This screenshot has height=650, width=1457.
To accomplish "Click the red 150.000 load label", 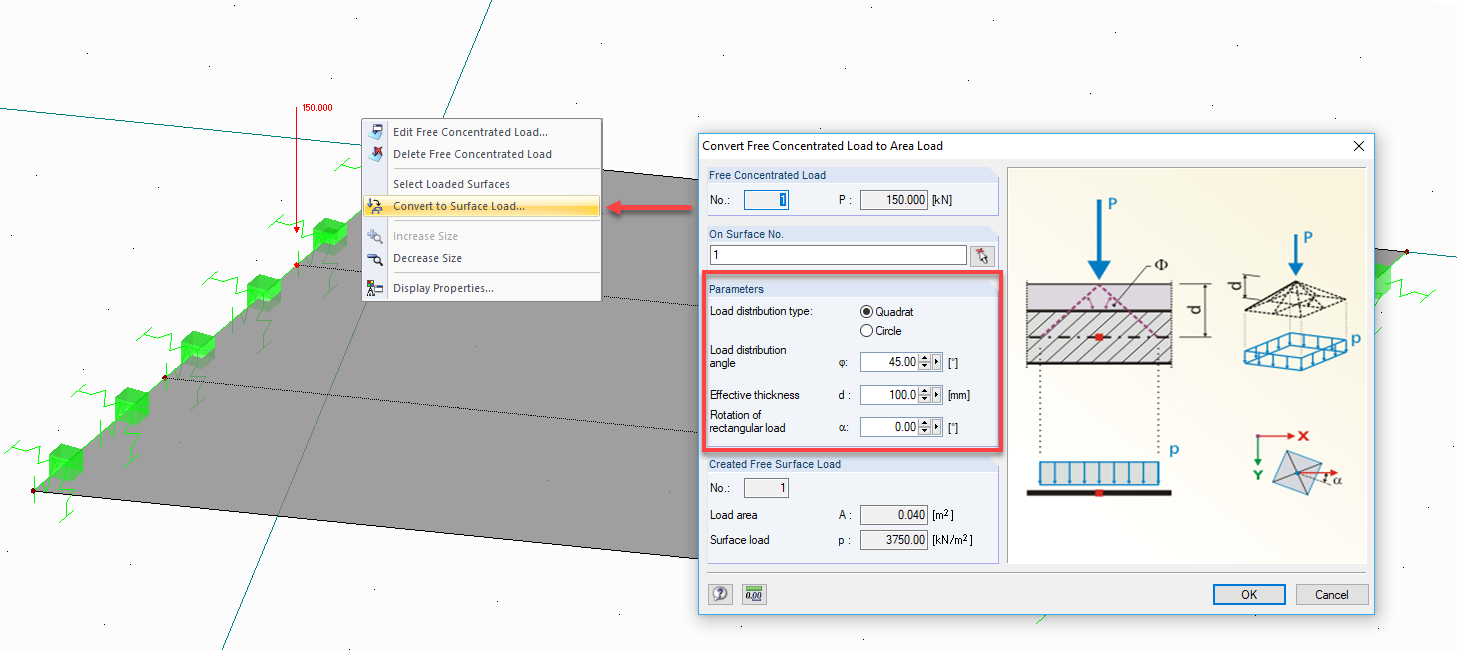I will (x=317, y=108).
